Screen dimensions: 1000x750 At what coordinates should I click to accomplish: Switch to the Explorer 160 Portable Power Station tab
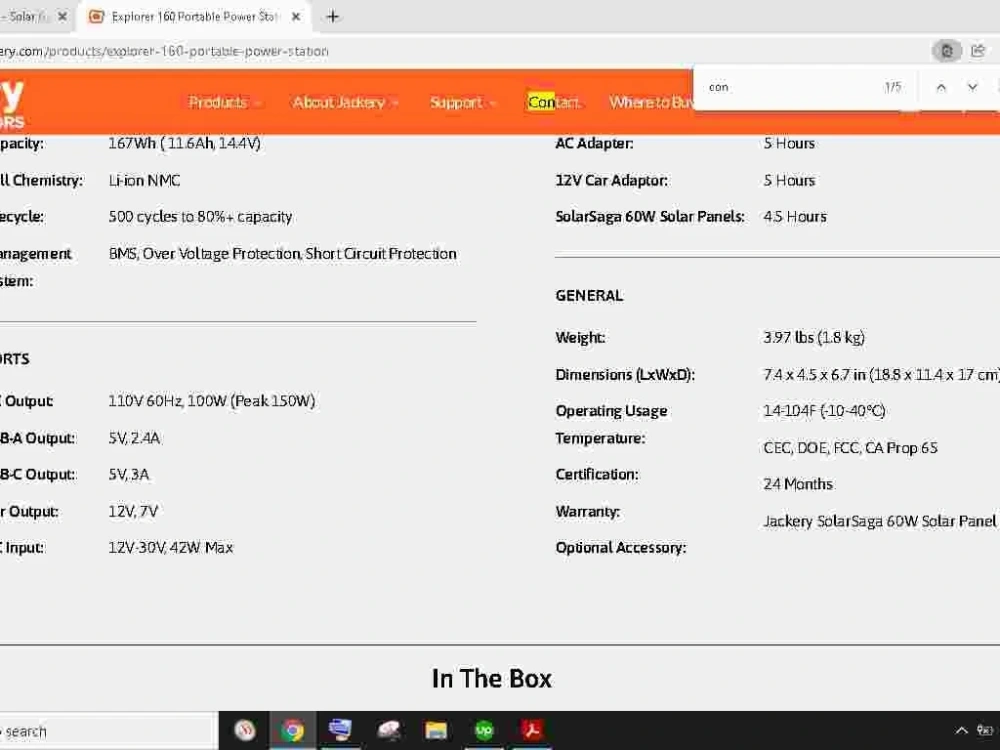(193, 17)
